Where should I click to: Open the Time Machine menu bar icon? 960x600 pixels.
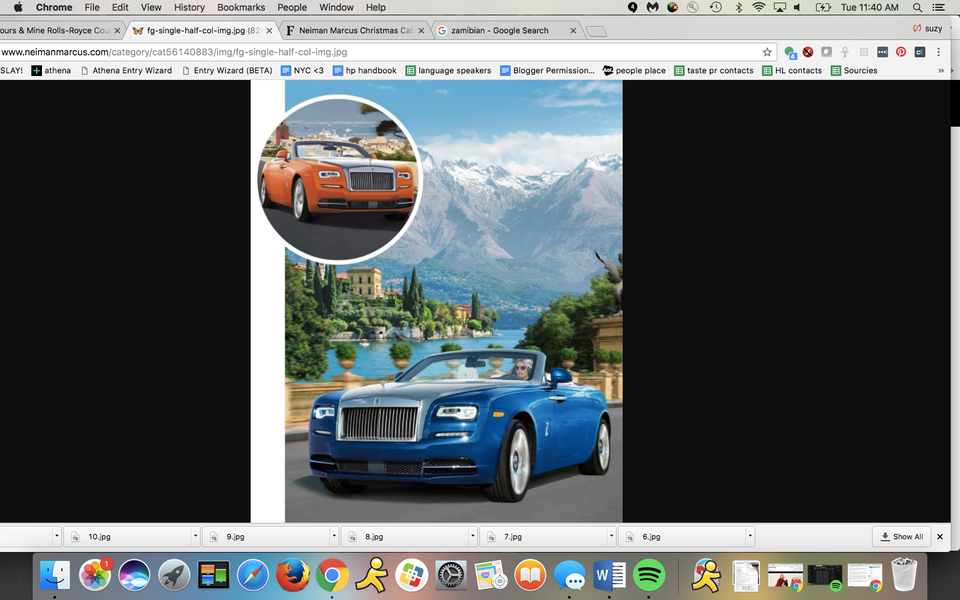click(715, 7)
